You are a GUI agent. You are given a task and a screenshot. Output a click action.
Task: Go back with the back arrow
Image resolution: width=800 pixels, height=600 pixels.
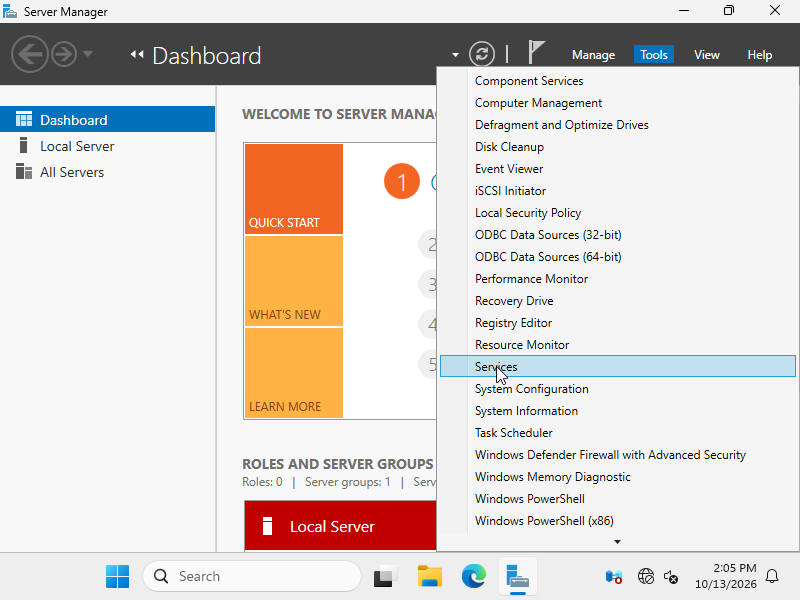pos(30,54)
